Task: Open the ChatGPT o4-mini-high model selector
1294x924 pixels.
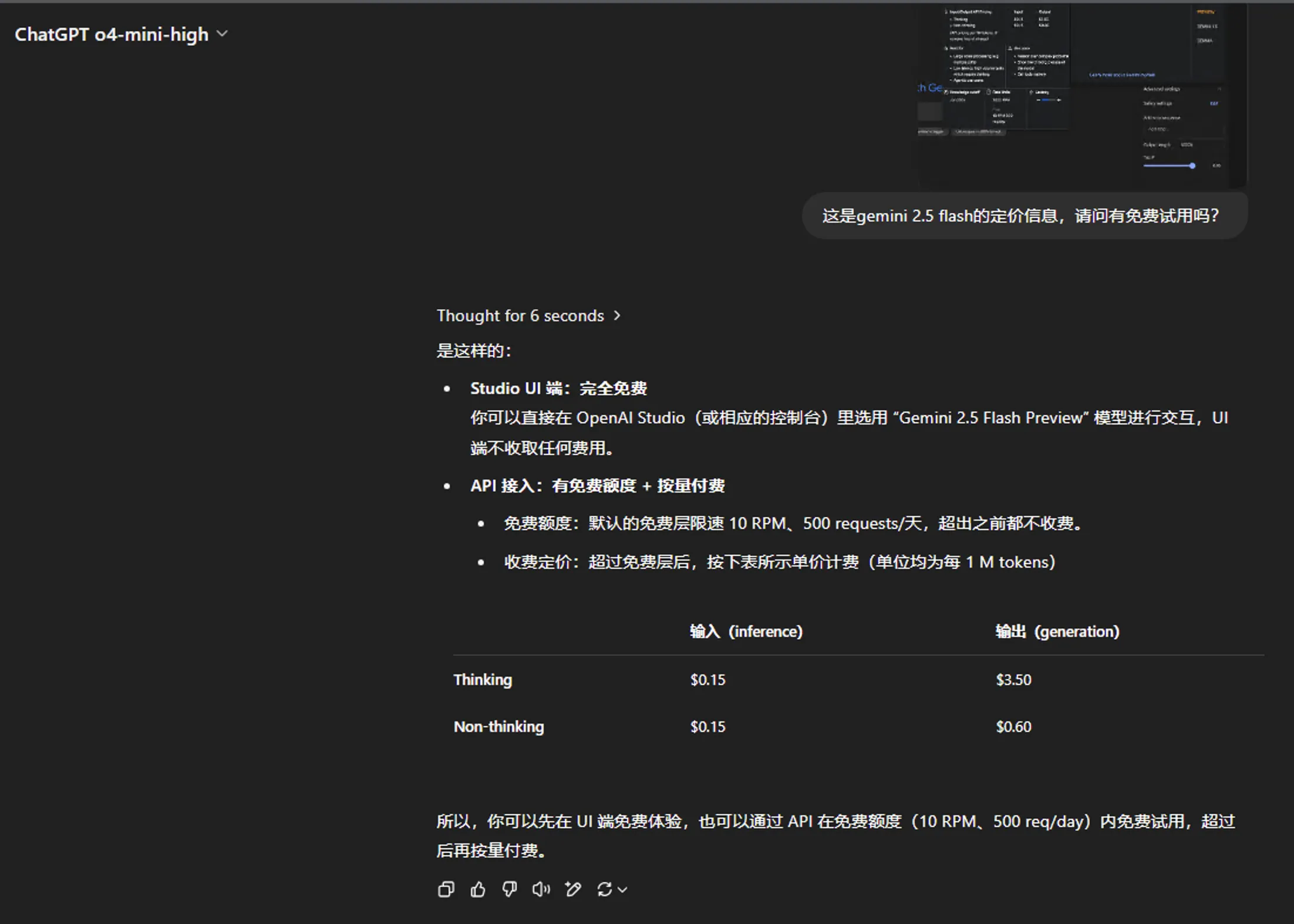Action: click(x=121, y=35)
